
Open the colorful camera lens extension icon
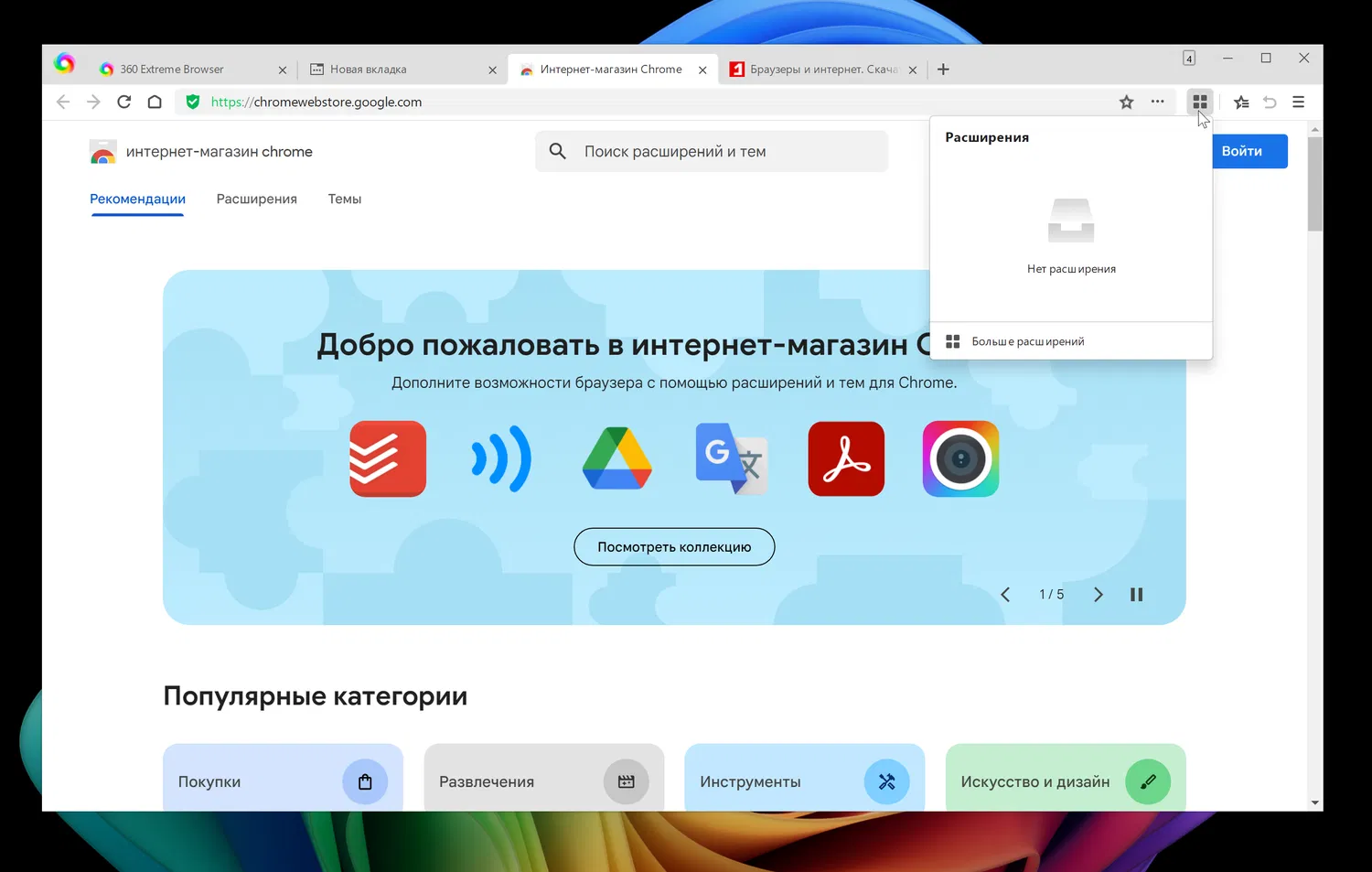click(x=960, y=458)
